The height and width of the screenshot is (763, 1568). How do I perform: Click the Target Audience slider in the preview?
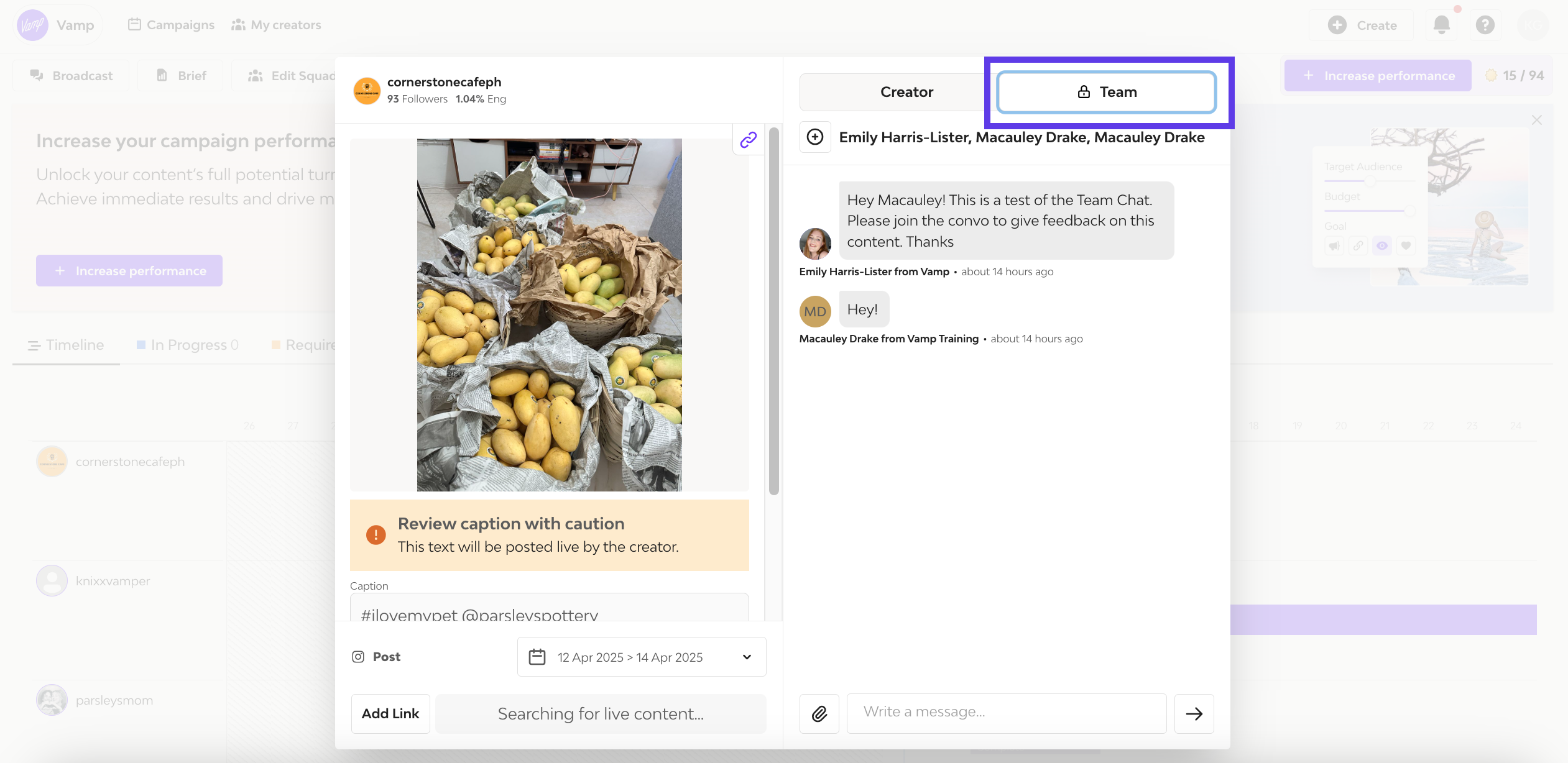pos(1370,181)
